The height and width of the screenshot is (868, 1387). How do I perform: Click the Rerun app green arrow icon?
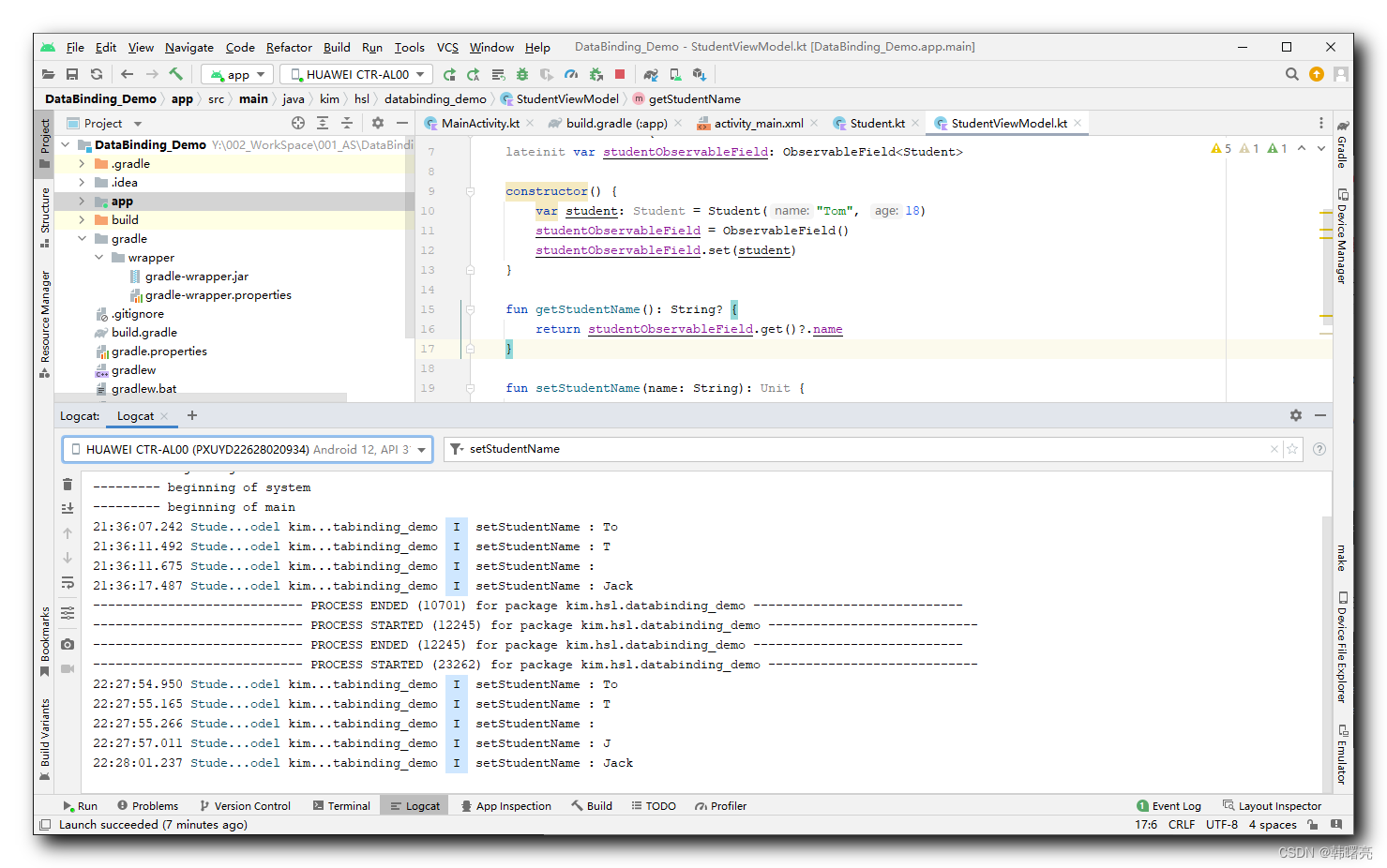(449, 74)
